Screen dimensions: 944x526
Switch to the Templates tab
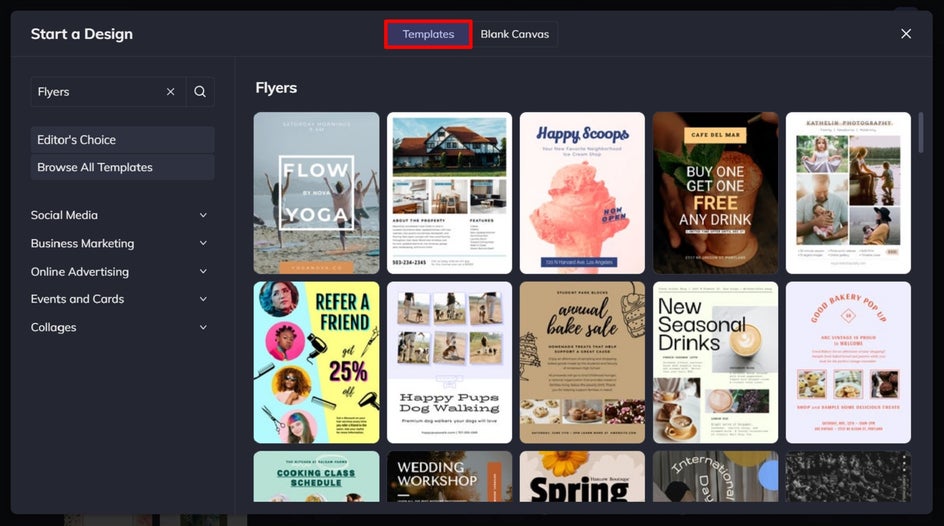(428, 34)
